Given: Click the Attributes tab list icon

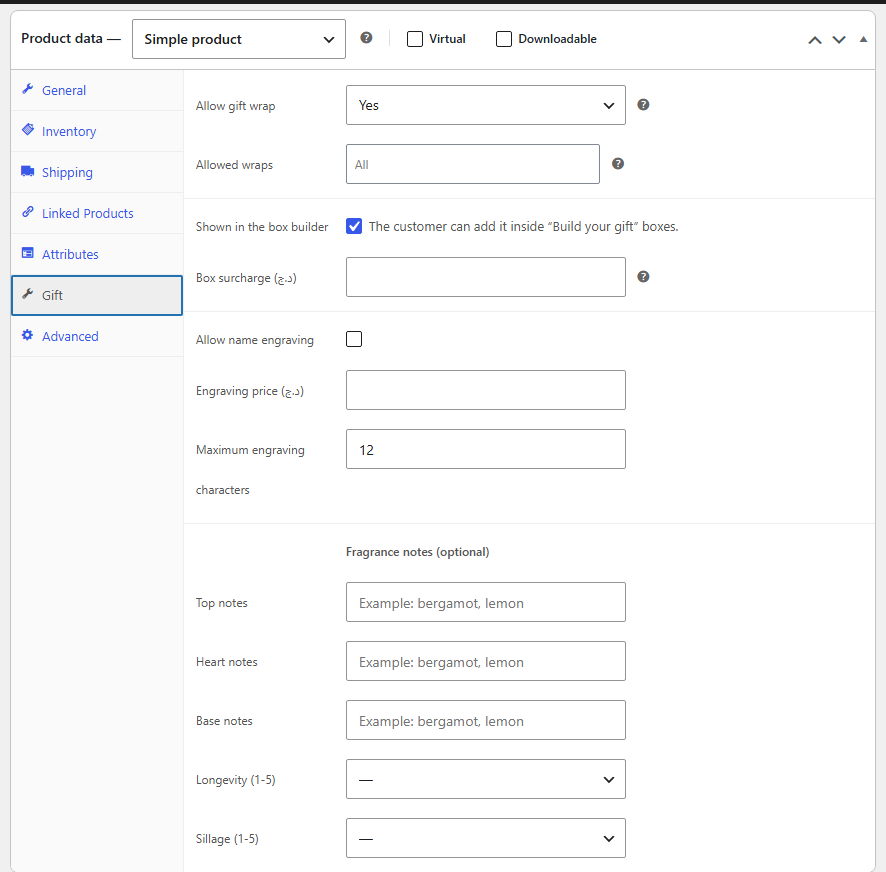Looking at the screenshot, I should [27, 253].
